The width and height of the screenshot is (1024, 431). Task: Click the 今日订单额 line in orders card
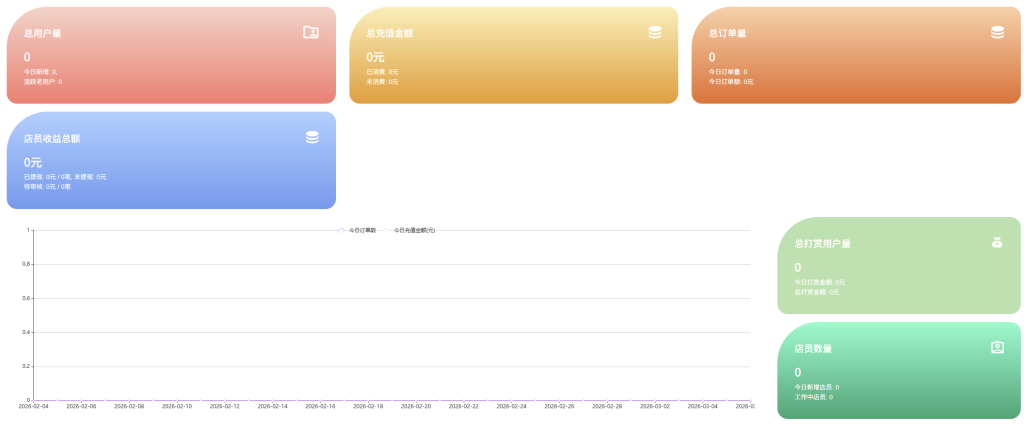pyautogui.click(x=730, y=81)
